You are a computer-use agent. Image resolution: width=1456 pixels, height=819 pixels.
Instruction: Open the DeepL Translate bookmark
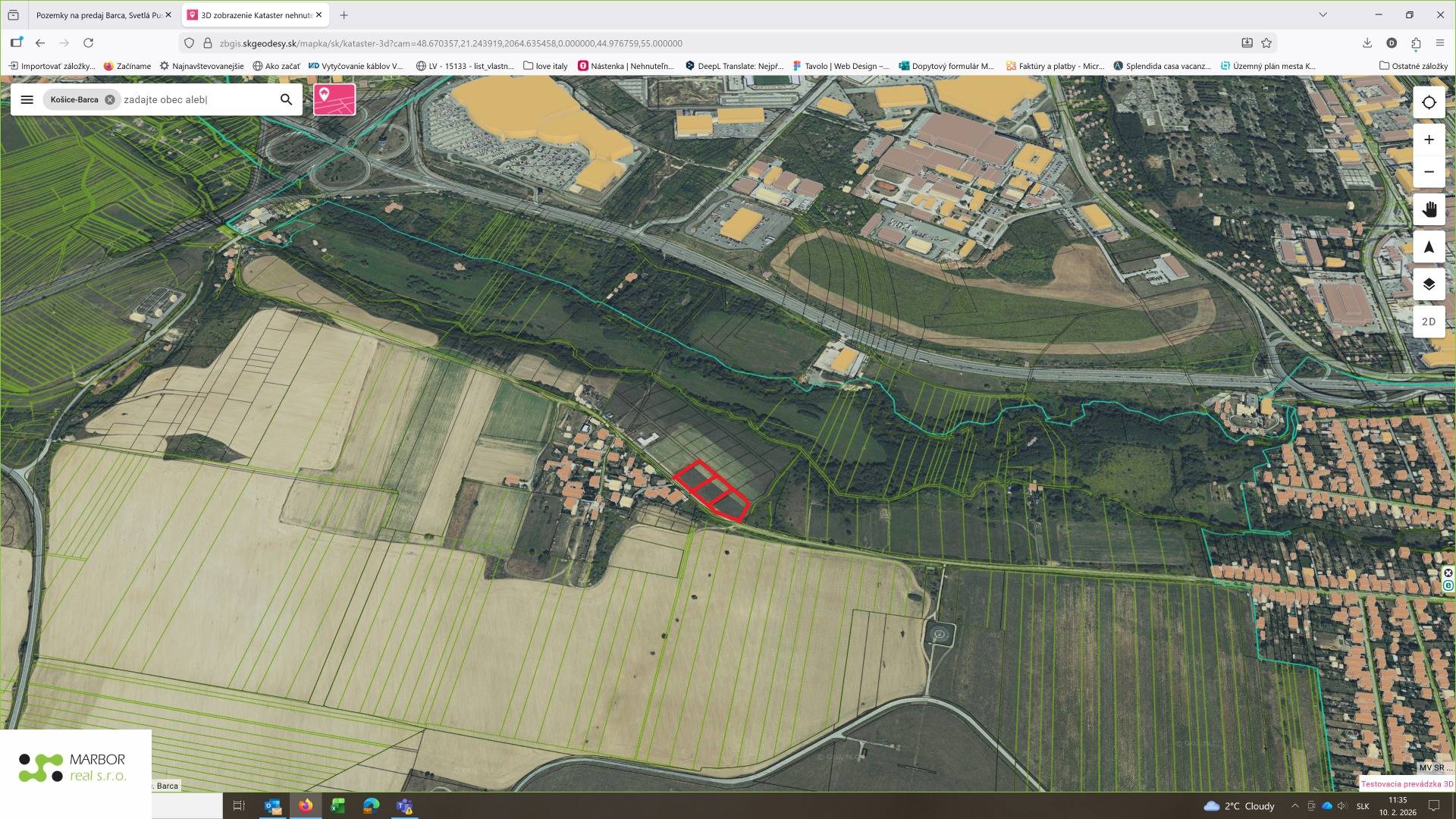coord(734,66)
